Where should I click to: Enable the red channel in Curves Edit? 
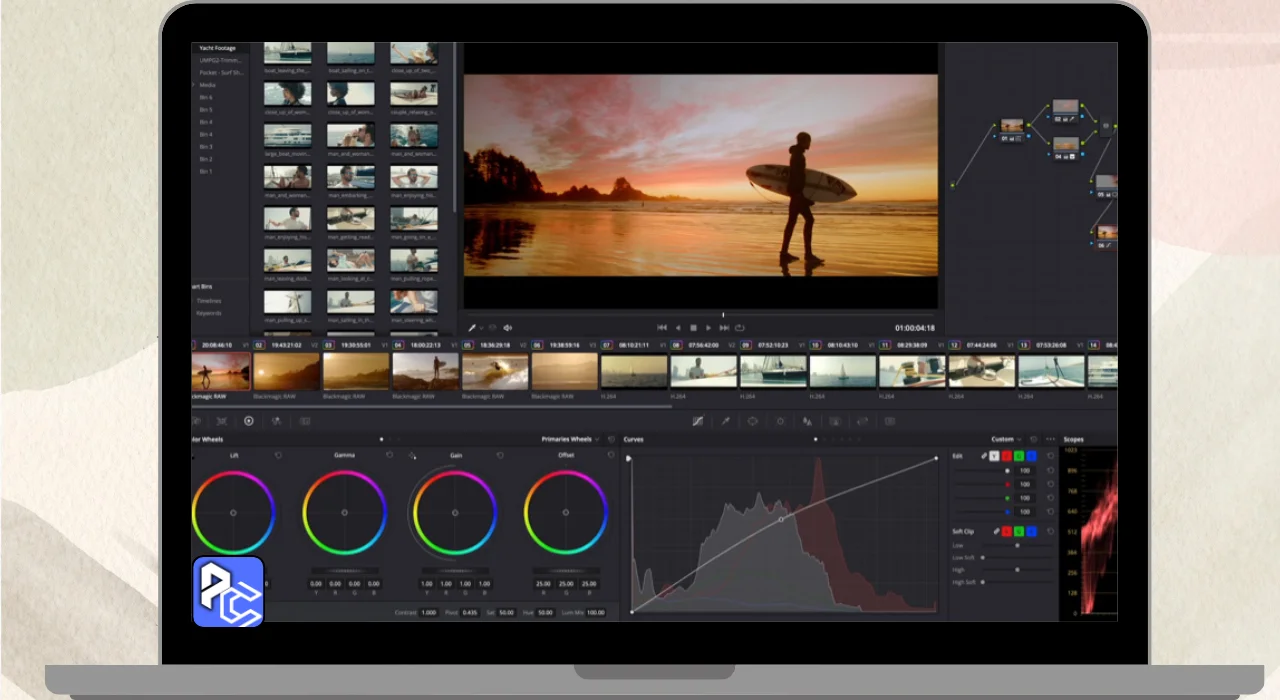pyautogui.click(x=1007, y=456)
